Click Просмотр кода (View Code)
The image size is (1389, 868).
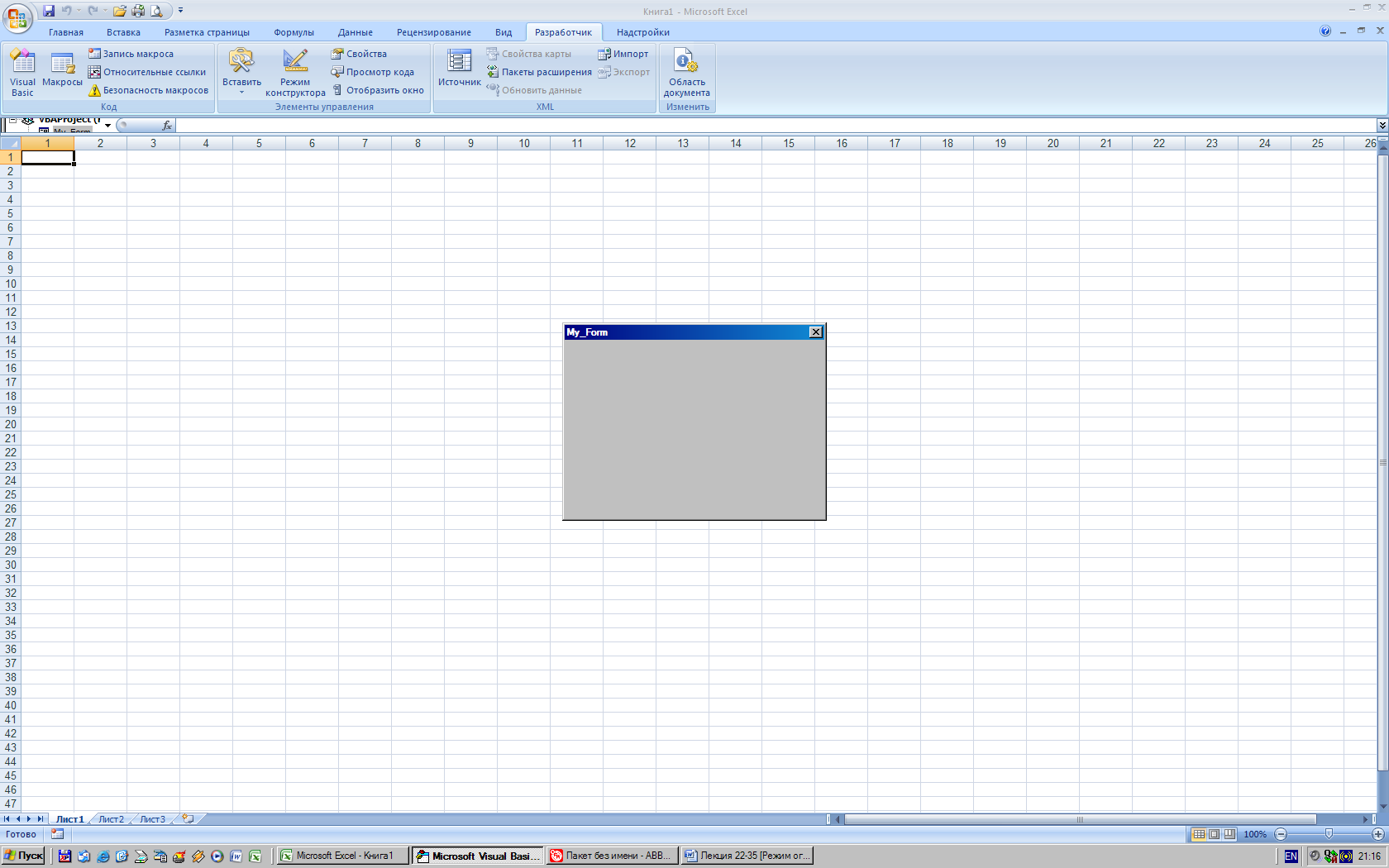[x=373, y=72]
